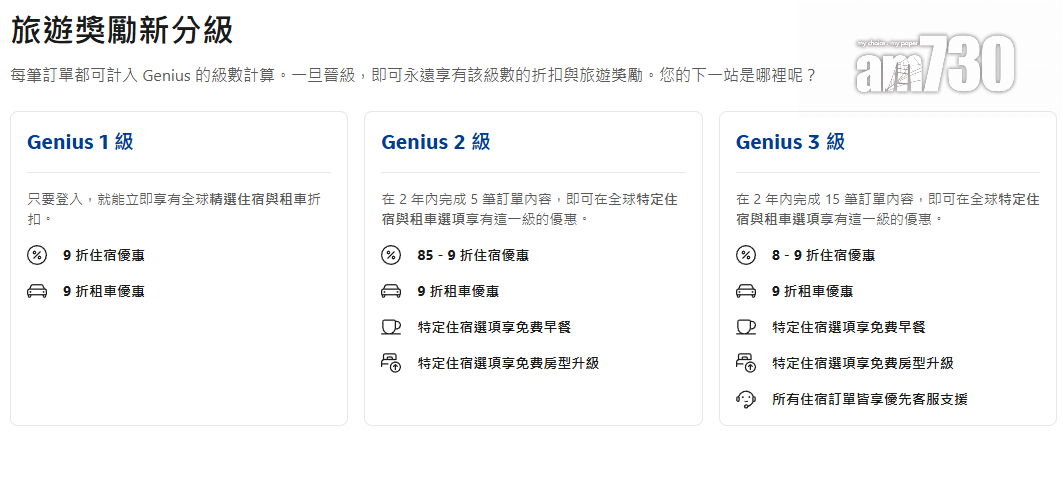Screen dimensions: 1063x500
Task: Click the breakfast cup icon in Genius 2 card
Action: pos(391,327)
